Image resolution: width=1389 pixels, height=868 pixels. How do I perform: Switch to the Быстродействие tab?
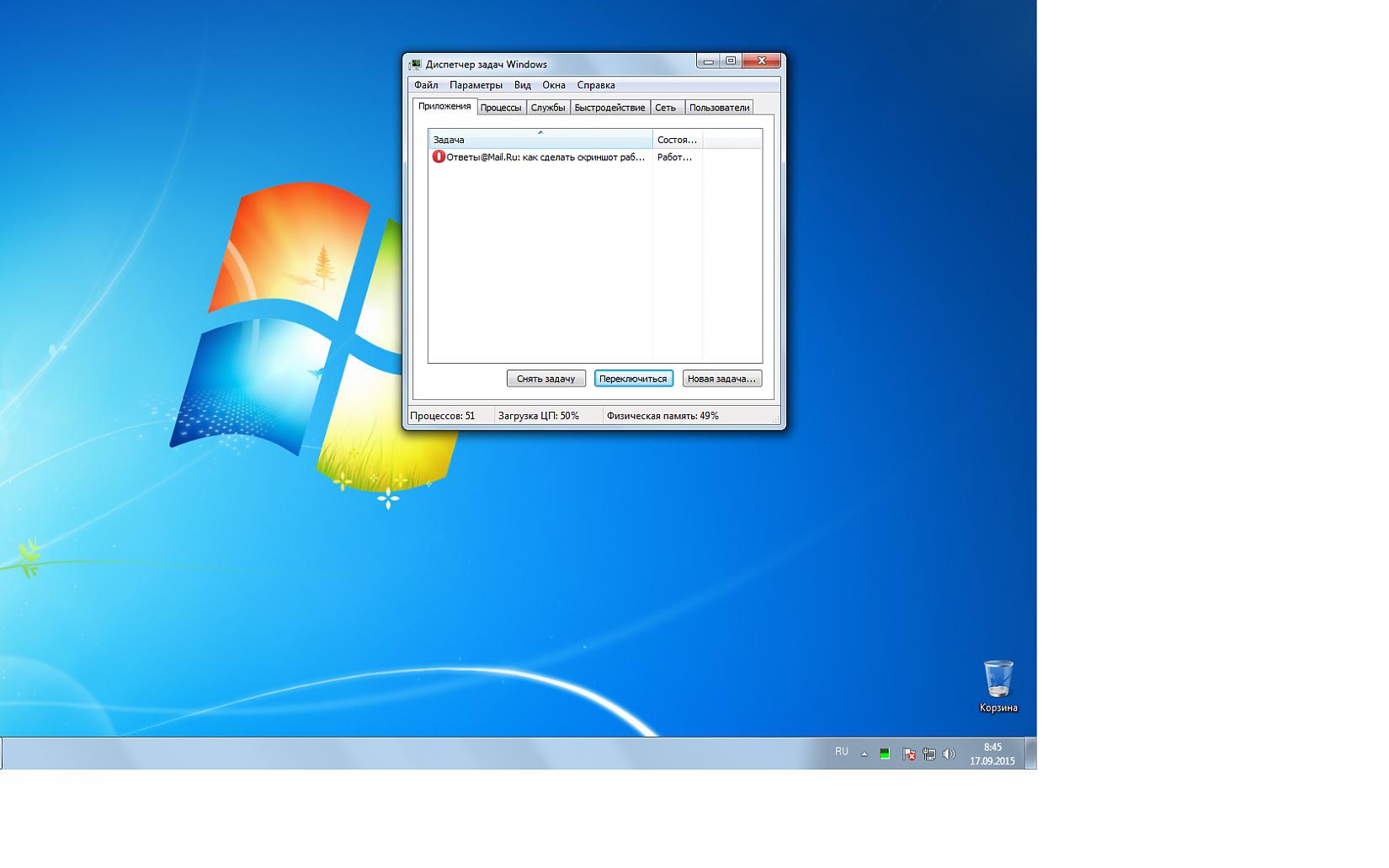tap(610, 108)
